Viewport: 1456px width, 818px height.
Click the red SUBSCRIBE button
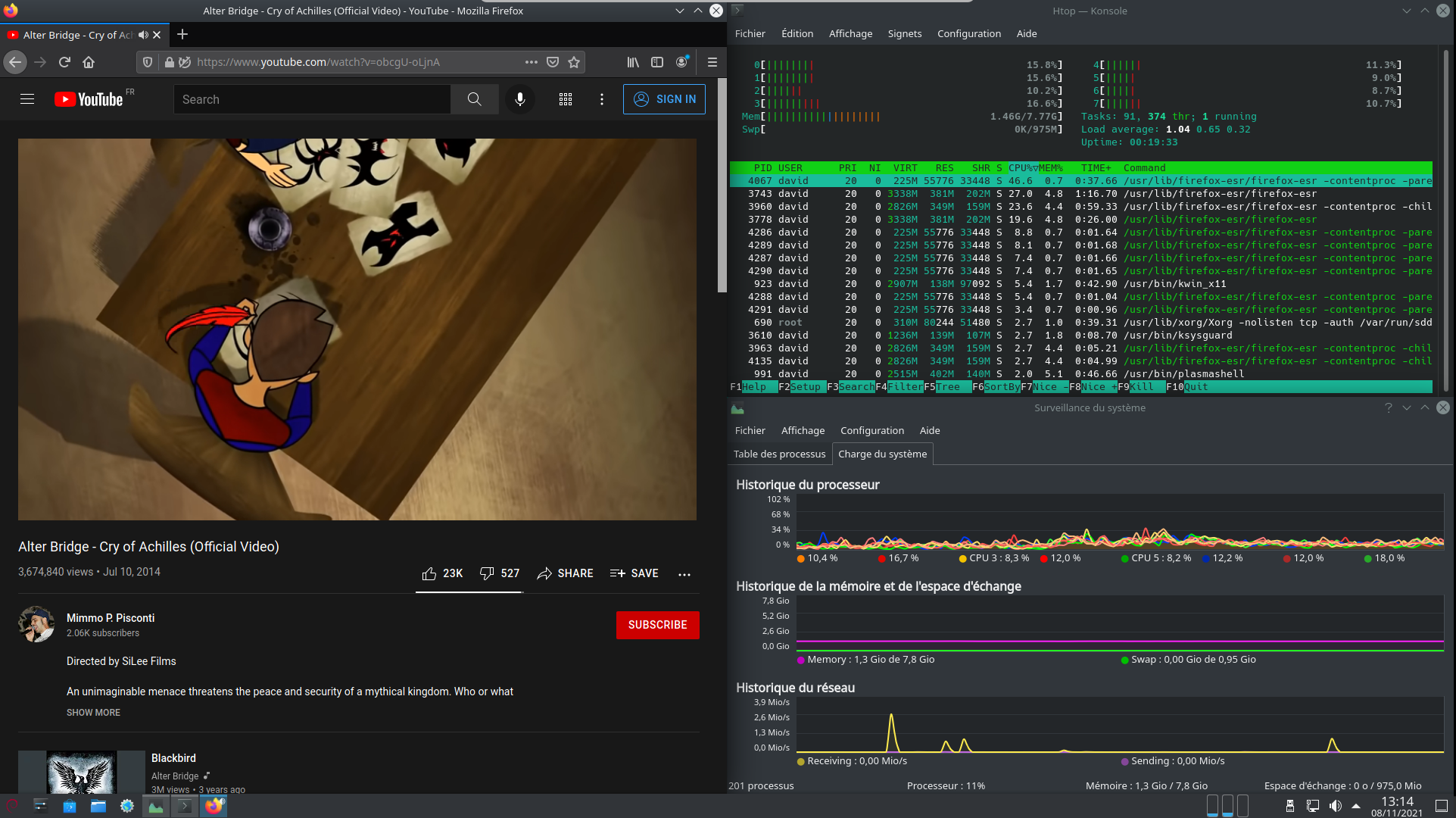point(657,625)
